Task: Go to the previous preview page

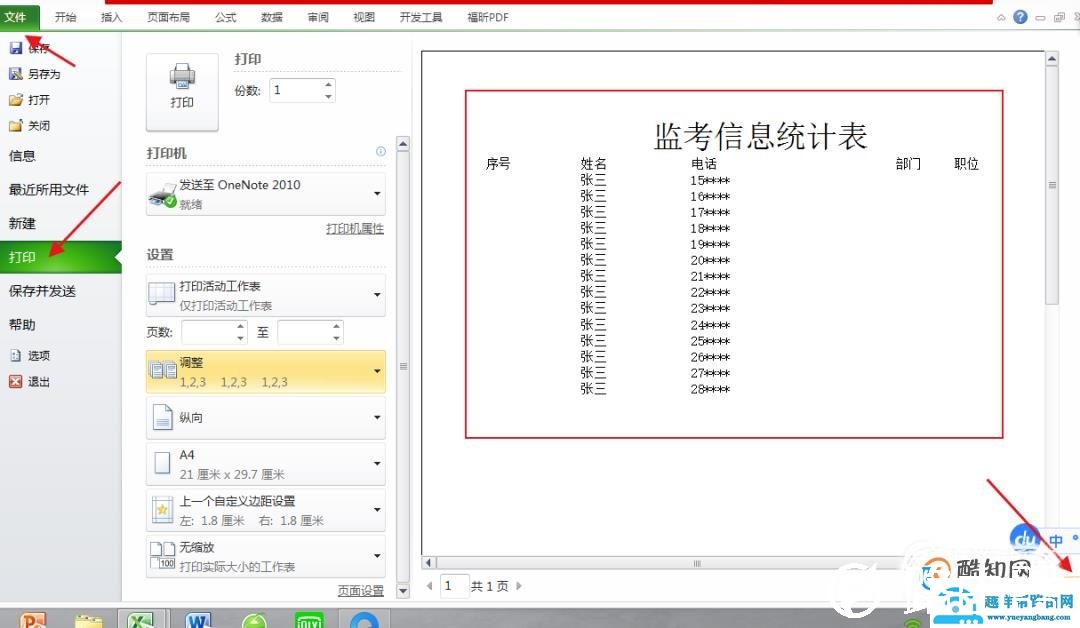Action: click(430, 586)
